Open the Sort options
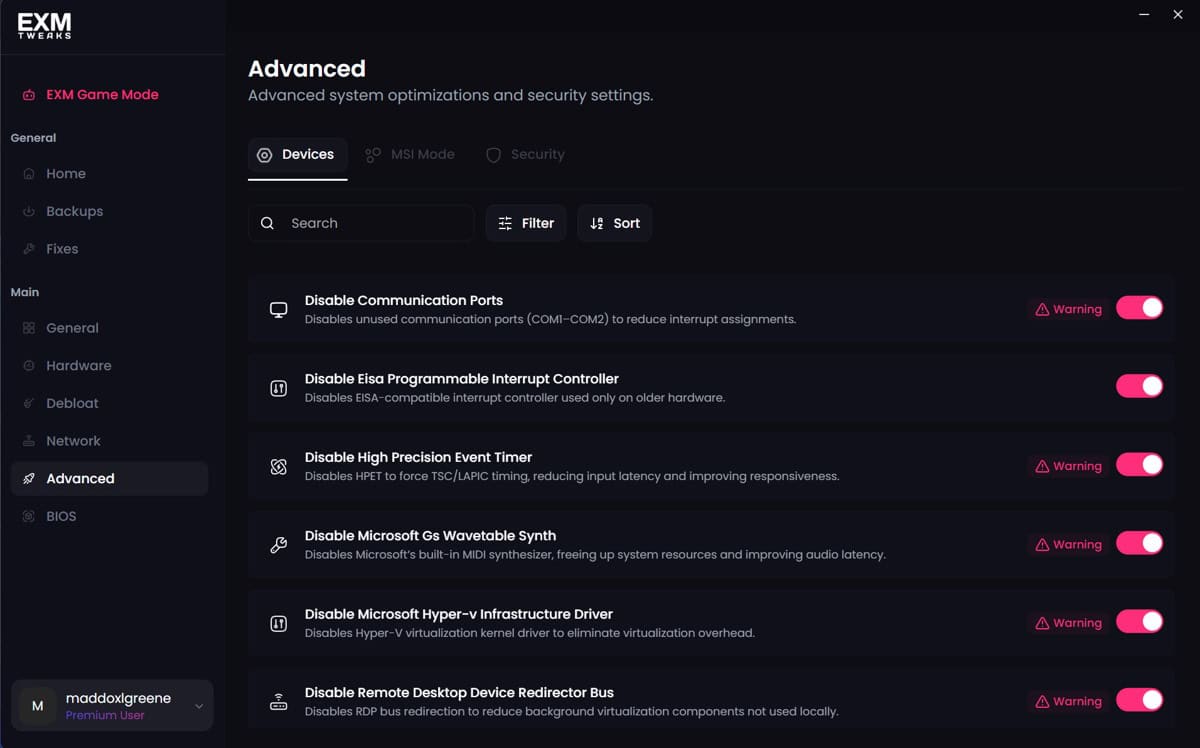The height and width of the screenshot is (748, 1200). (614, 223)
